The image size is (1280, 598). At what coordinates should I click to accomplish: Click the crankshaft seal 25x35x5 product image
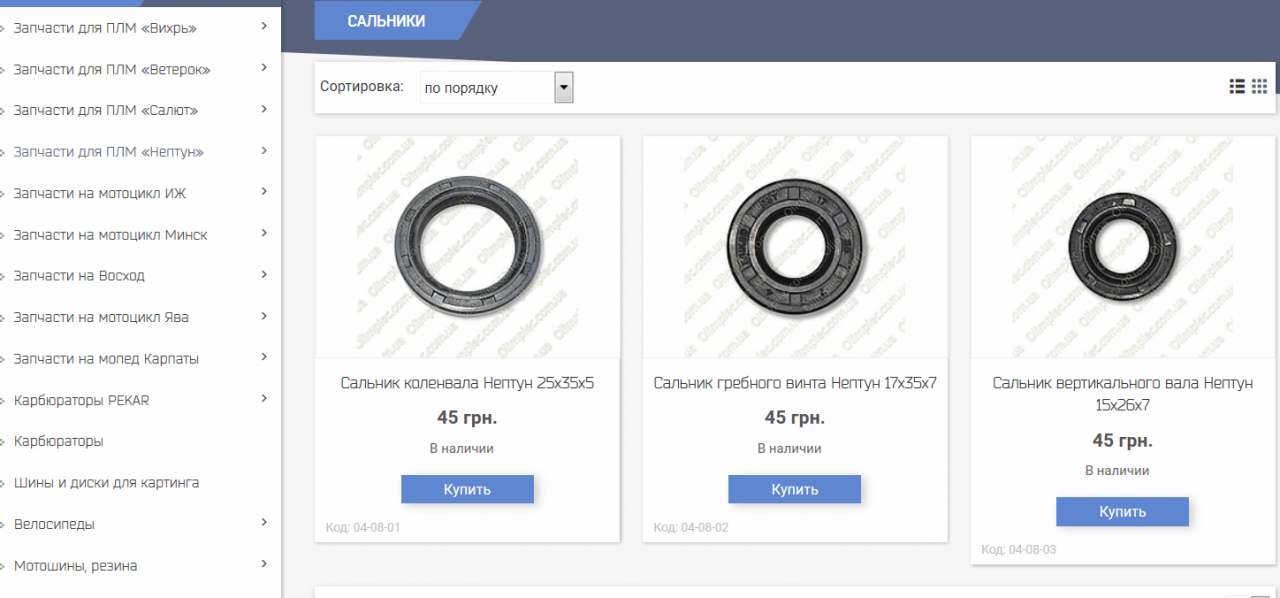(x=467, y=247)
